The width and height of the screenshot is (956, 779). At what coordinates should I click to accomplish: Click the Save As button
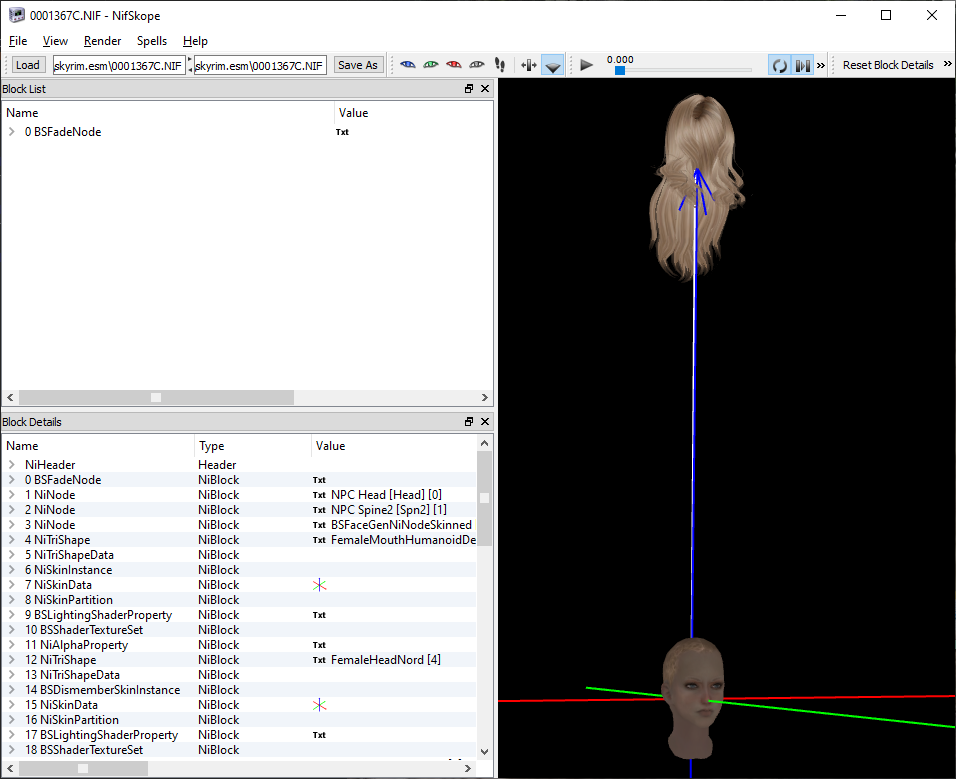coord(358,65)
